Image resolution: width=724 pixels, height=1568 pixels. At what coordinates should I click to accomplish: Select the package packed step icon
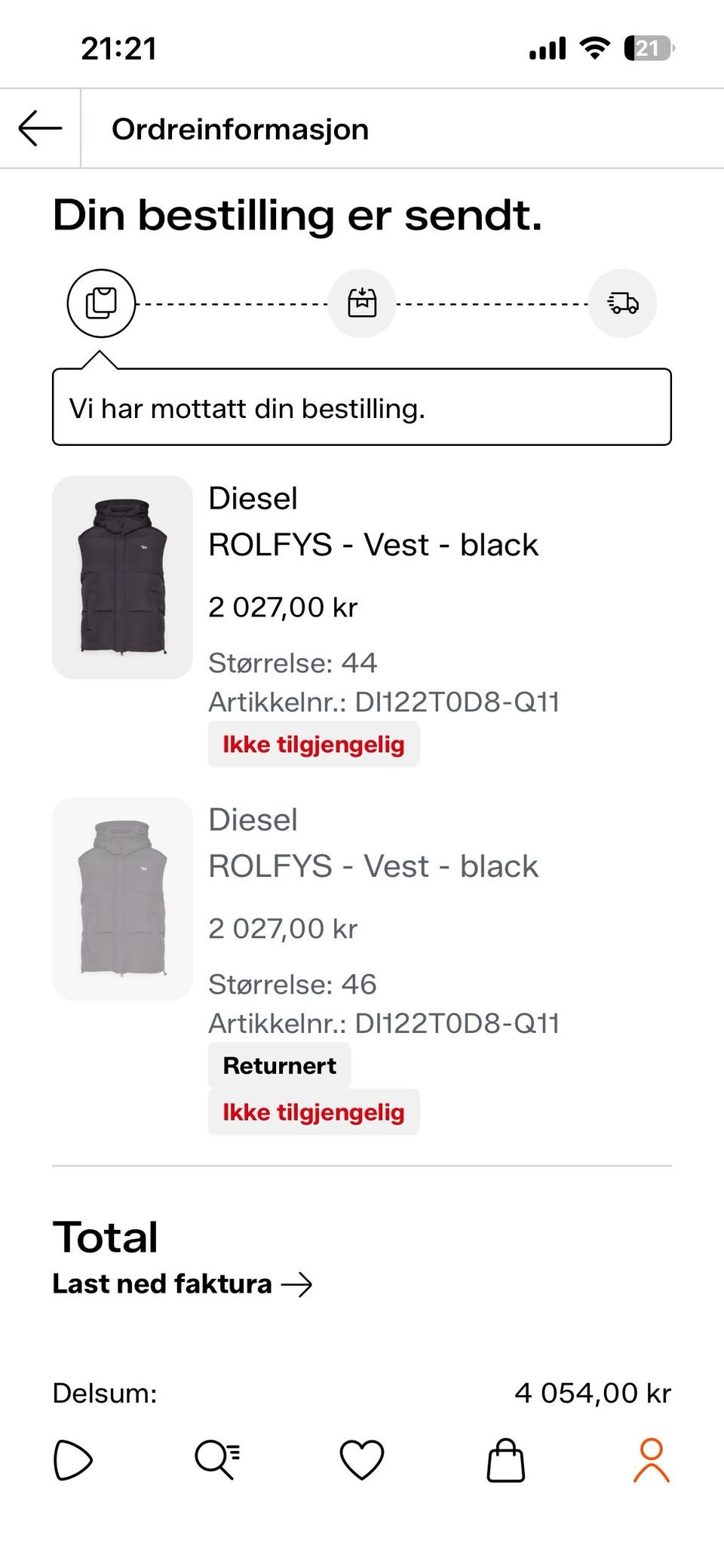click(362, 303)
